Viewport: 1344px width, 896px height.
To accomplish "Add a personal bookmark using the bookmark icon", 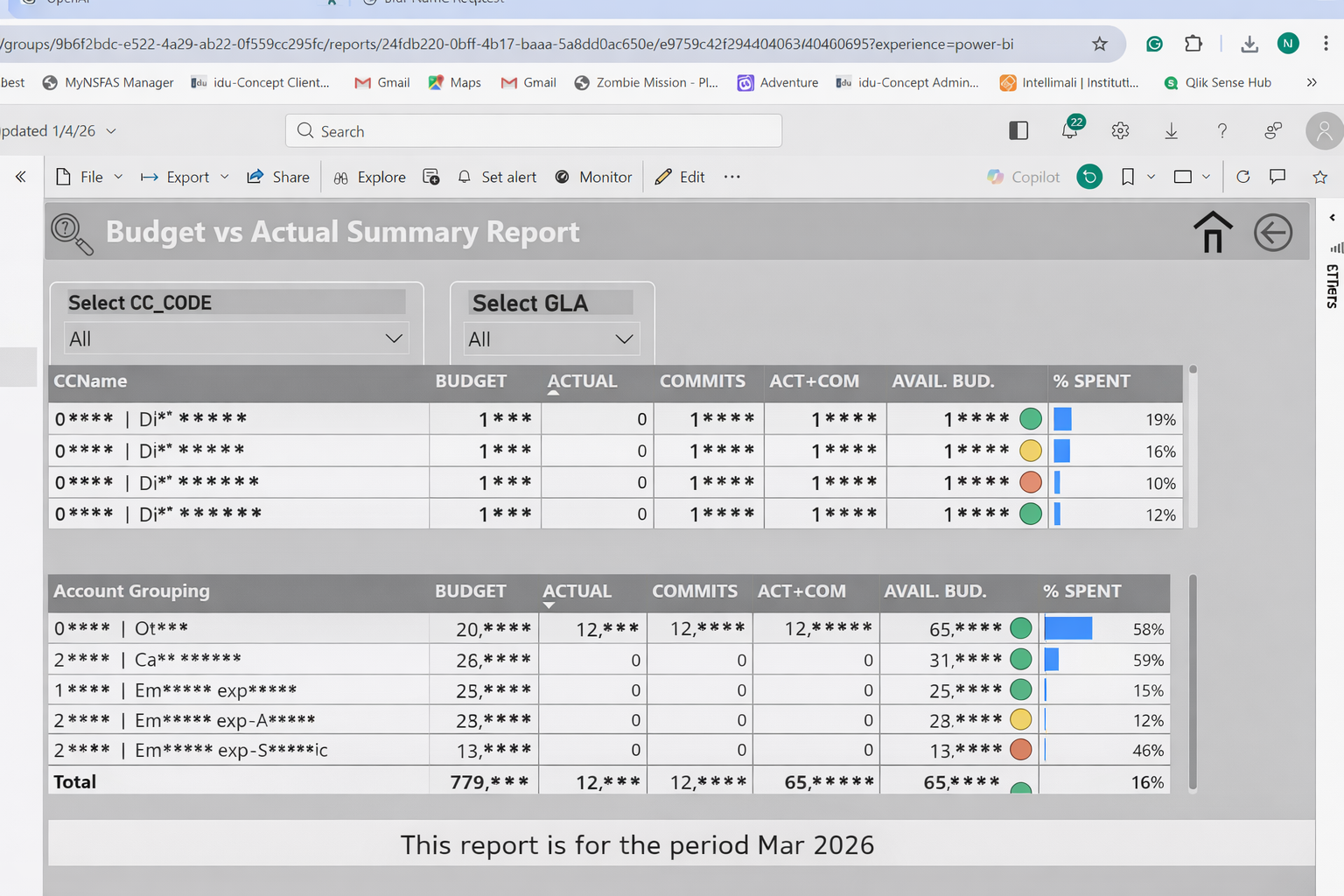I will click(1127, 177).
